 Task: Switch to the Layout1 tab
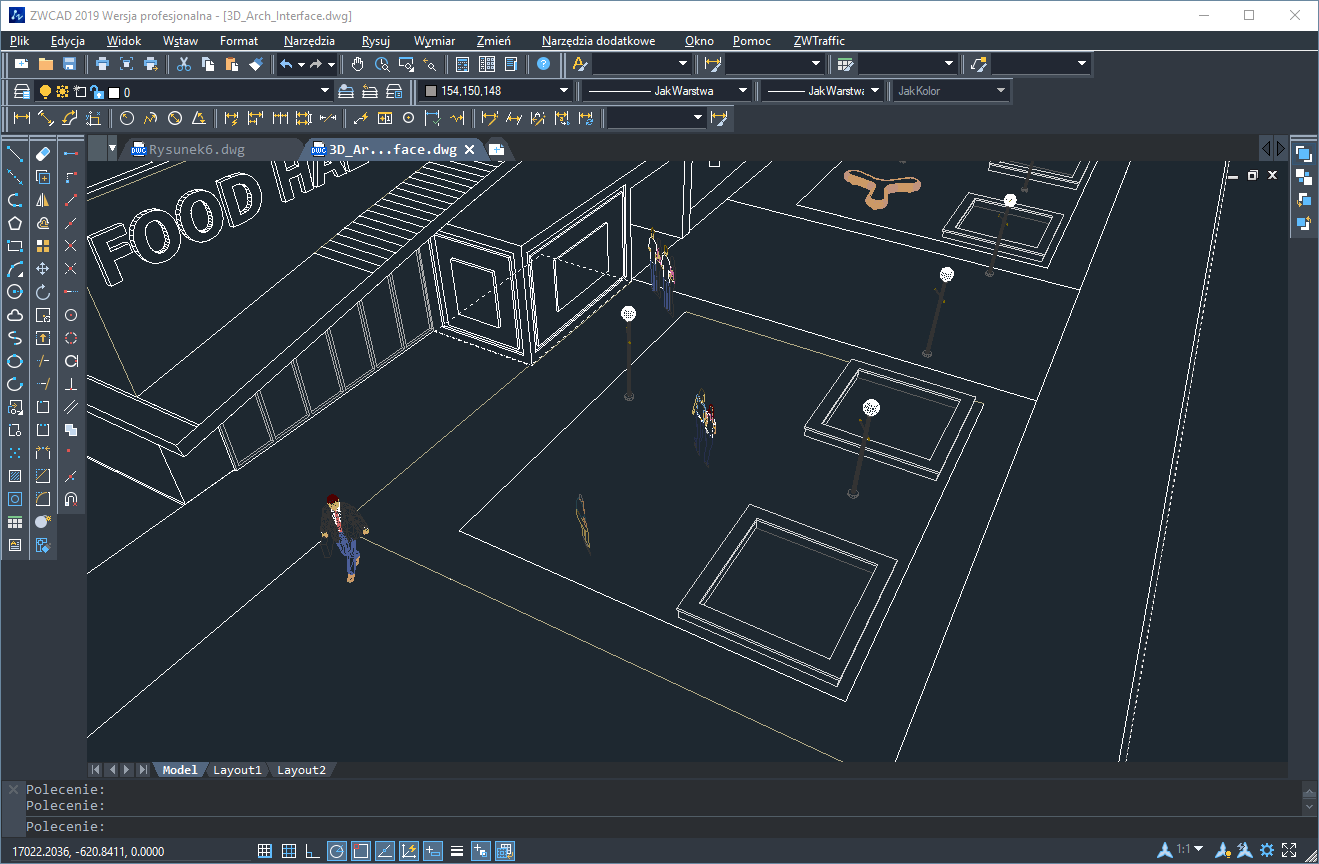[x=237, y=770]
